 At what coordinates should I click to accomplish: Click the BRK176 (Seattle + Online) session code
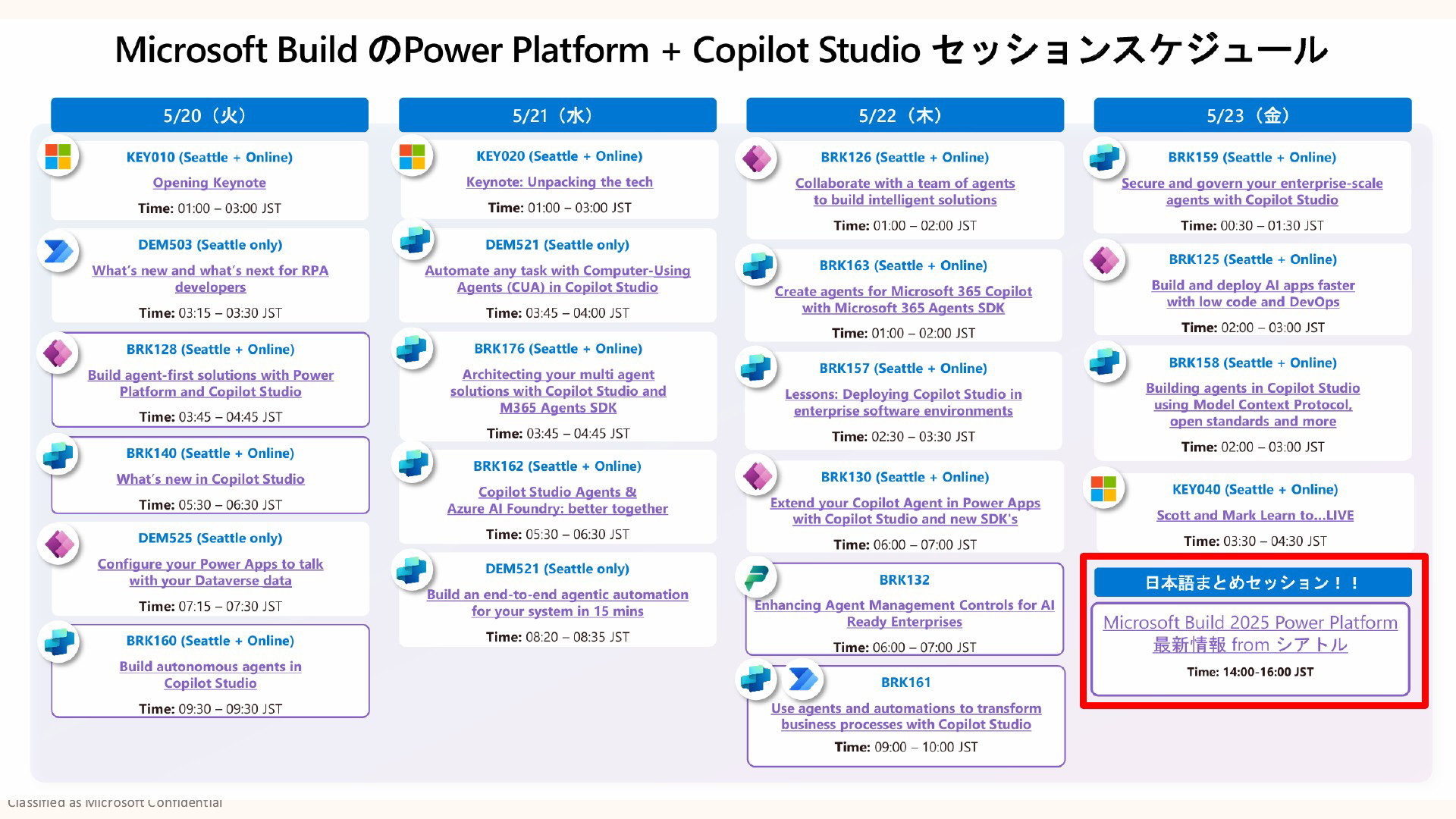(x=558, y=349)
